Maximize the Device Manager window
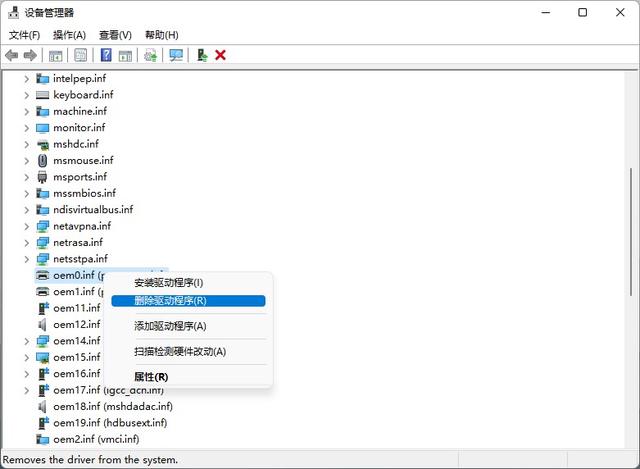This screenshot has width=640, height=469. tap(583, 13)
